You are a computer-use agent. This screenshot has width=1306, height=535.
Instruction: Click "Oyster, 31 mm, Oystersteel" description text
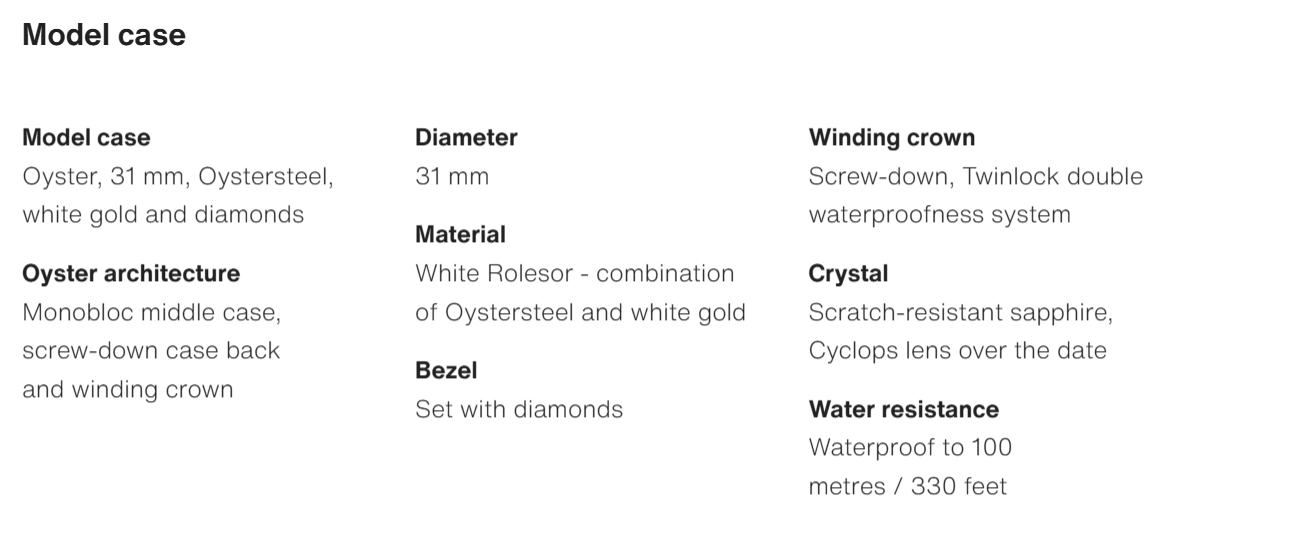(178, 177)
